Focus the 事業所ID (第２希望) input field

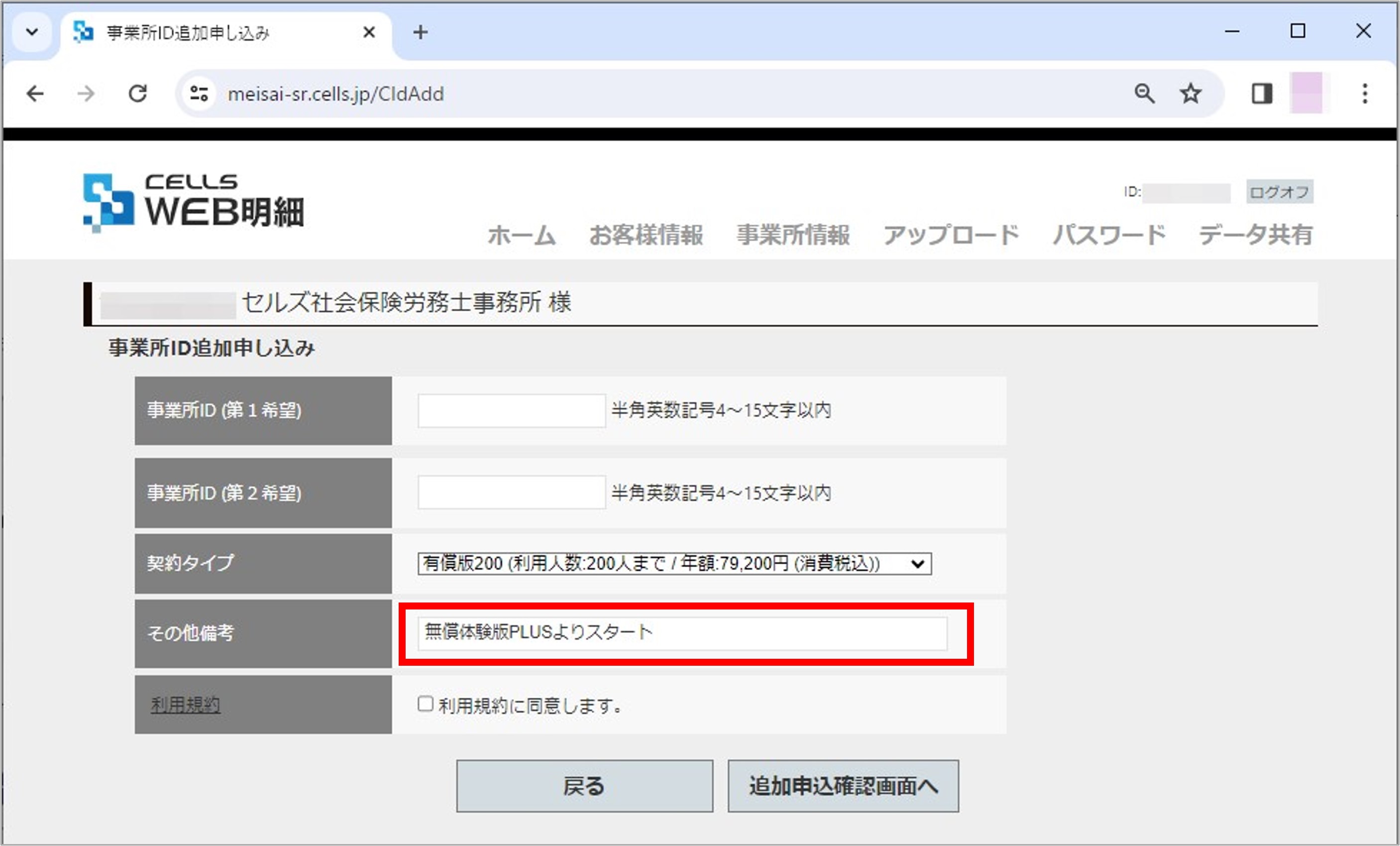click(511, 492)
